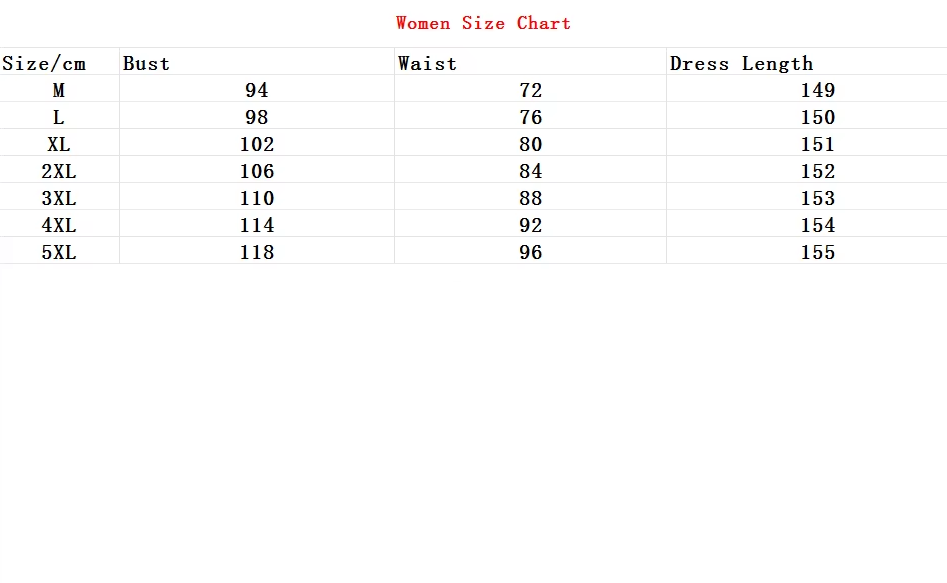Viewport: 947px width, 583px height.
Task: Select the M size row label
Action: 59,91
